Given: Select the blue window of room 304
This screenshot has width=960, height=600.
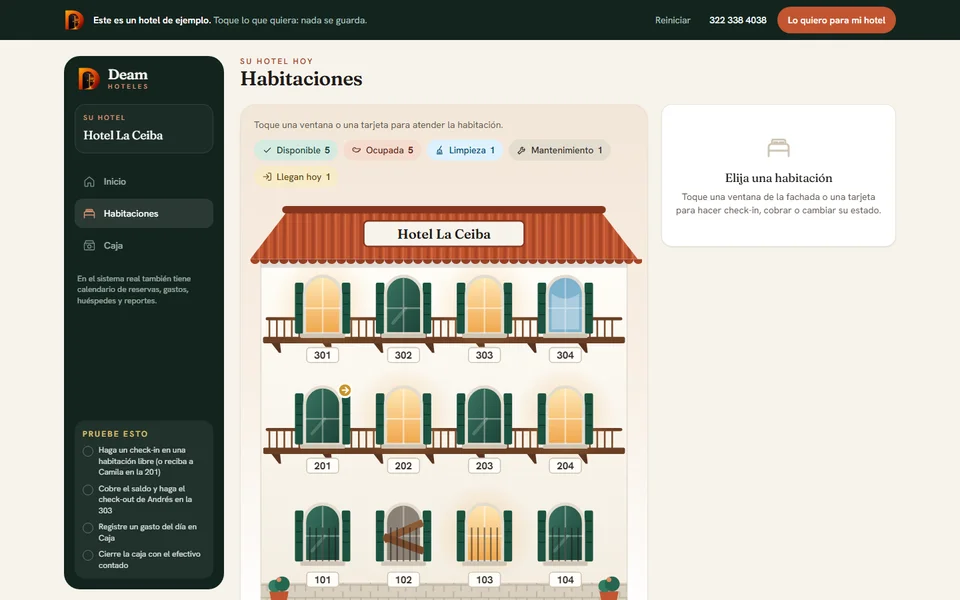Looking at the screenshot, I should [x=565, y=306].
